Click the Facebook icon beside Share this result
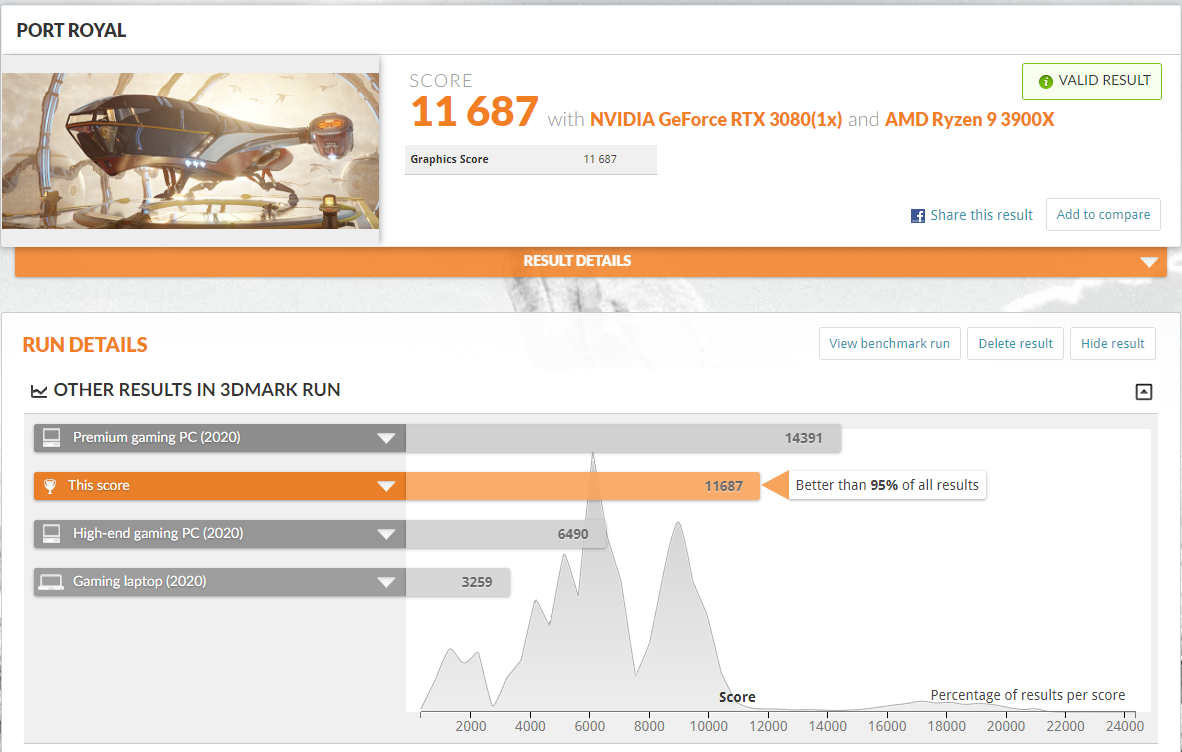The image size is (1182, 752). pyautogui.click(x=917, y=216)
